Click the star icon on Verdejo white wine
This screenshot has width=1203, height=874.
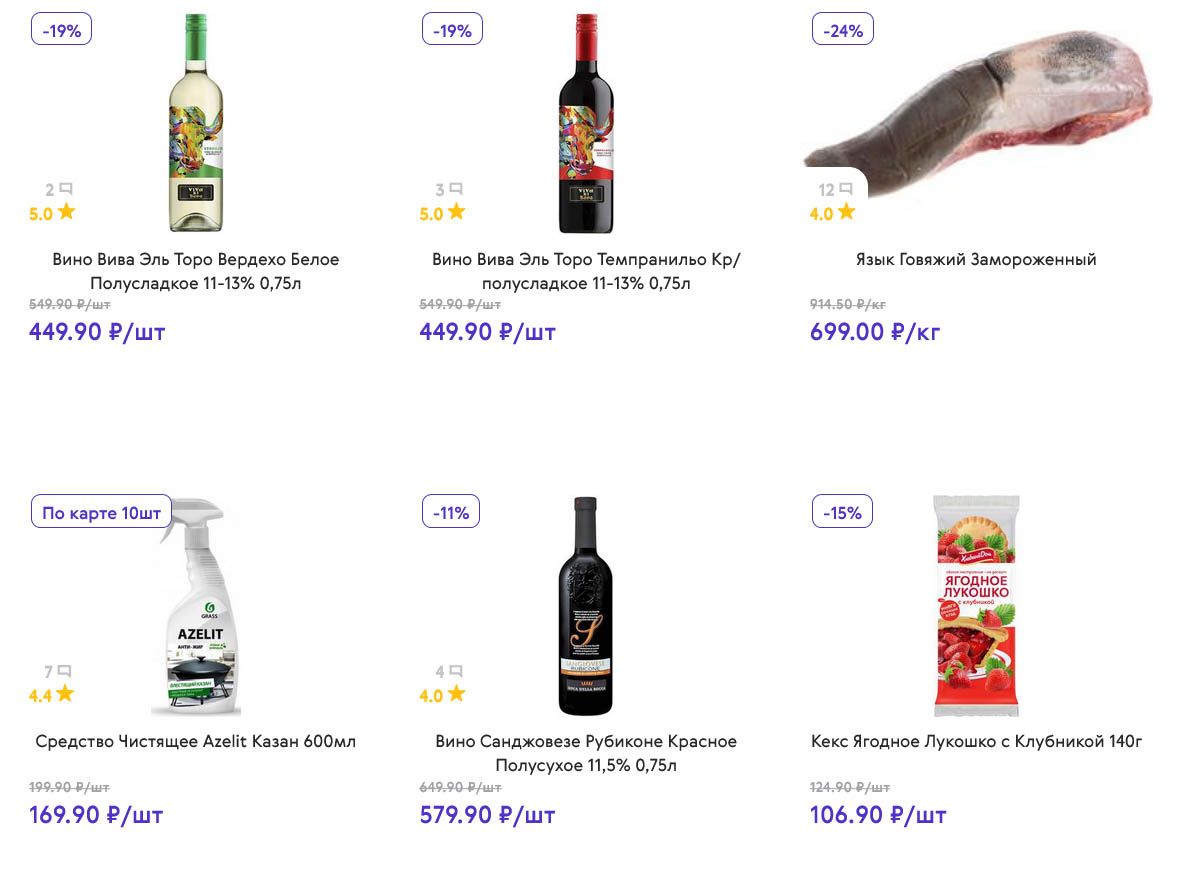(67, 212)
